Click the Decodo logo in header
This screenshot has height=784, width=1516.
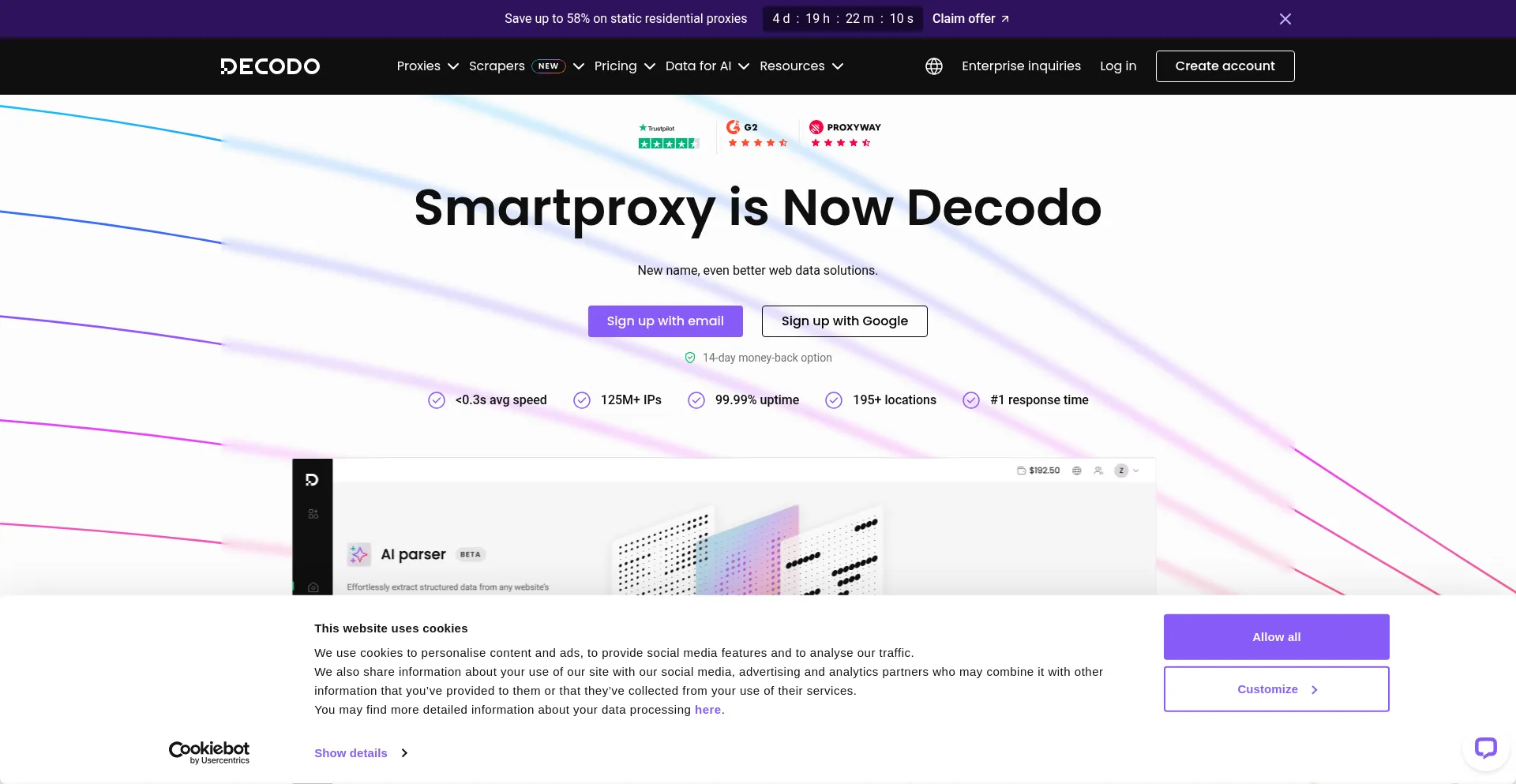click(270, 66)
